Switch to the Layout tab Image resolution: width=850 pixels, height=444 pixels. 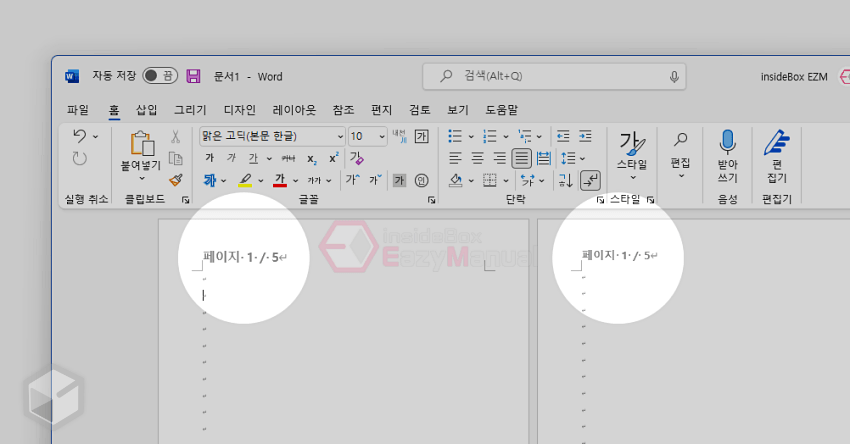[294, 110]
